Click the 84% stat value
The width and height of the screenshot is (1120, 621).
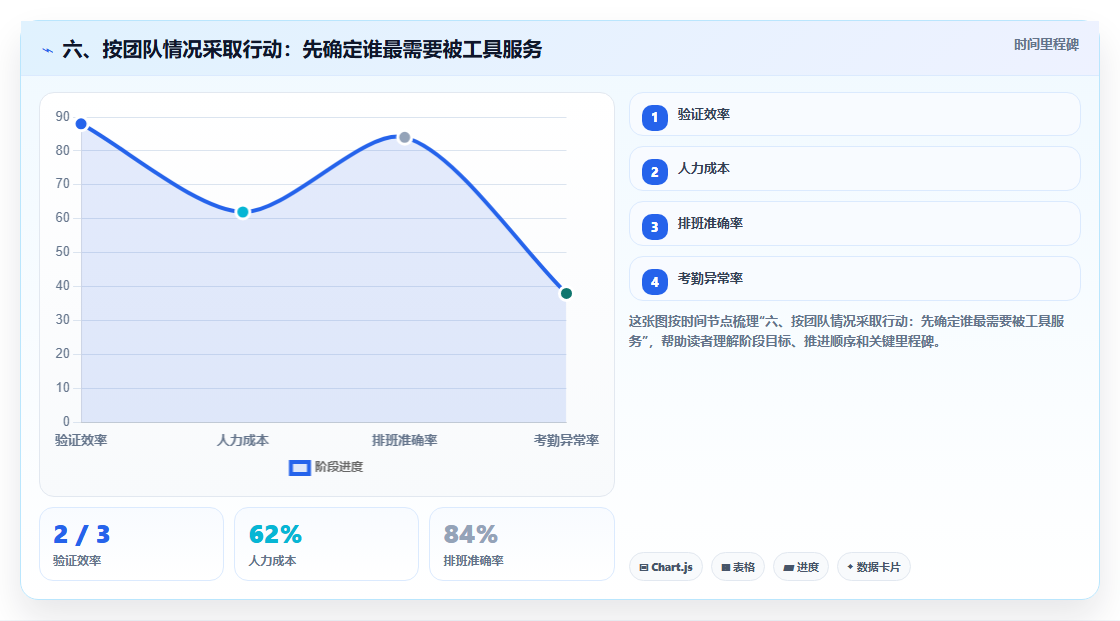pyautogui.click(x=471, y=535)
